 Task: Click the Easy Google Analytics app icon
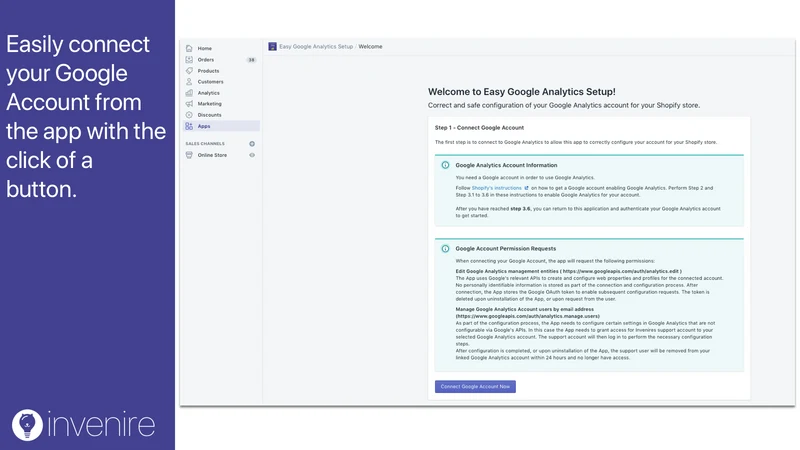click(272, 46)
